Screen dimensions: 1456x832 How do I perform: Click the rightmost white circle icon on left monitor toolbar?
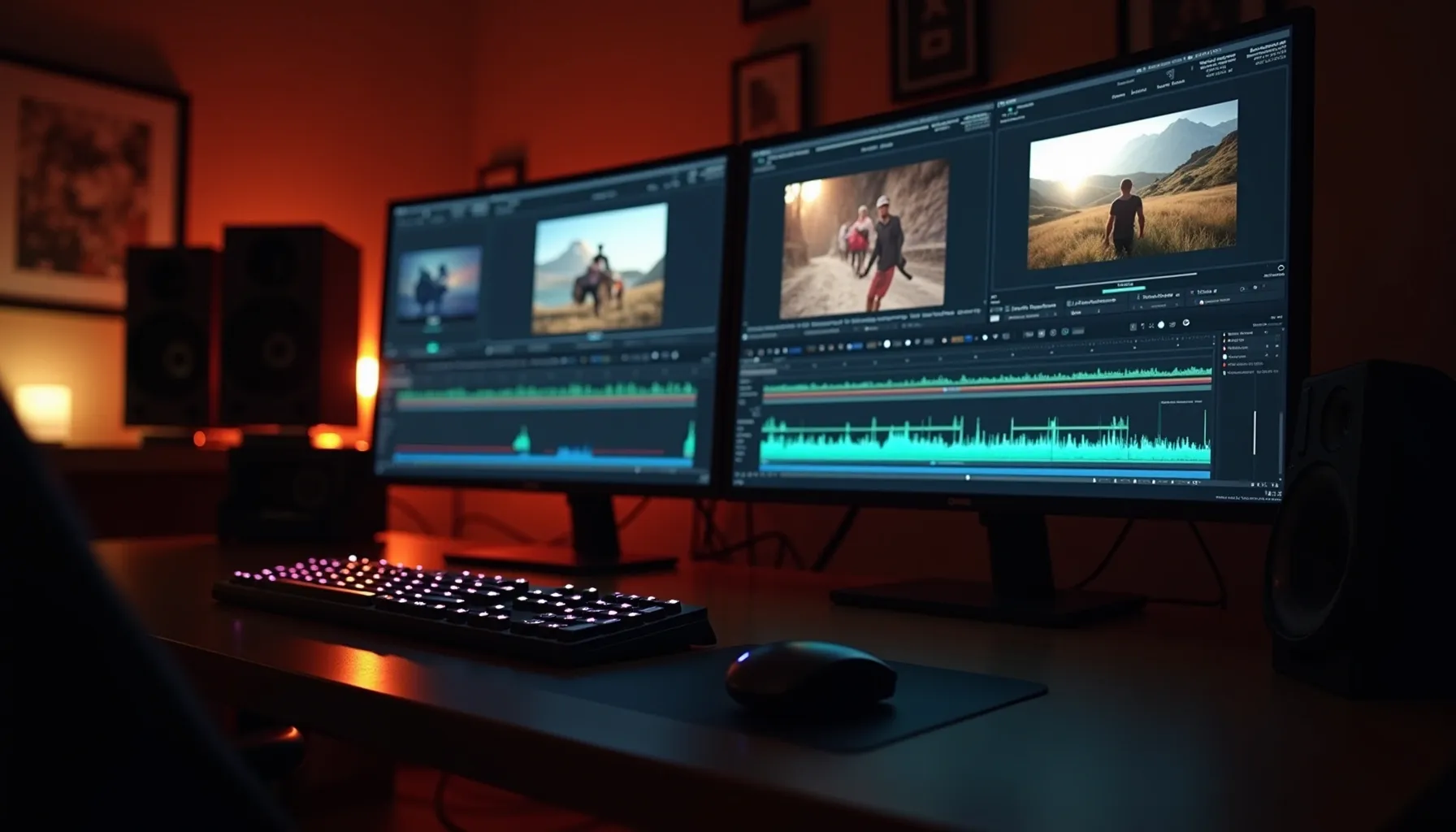675,355
